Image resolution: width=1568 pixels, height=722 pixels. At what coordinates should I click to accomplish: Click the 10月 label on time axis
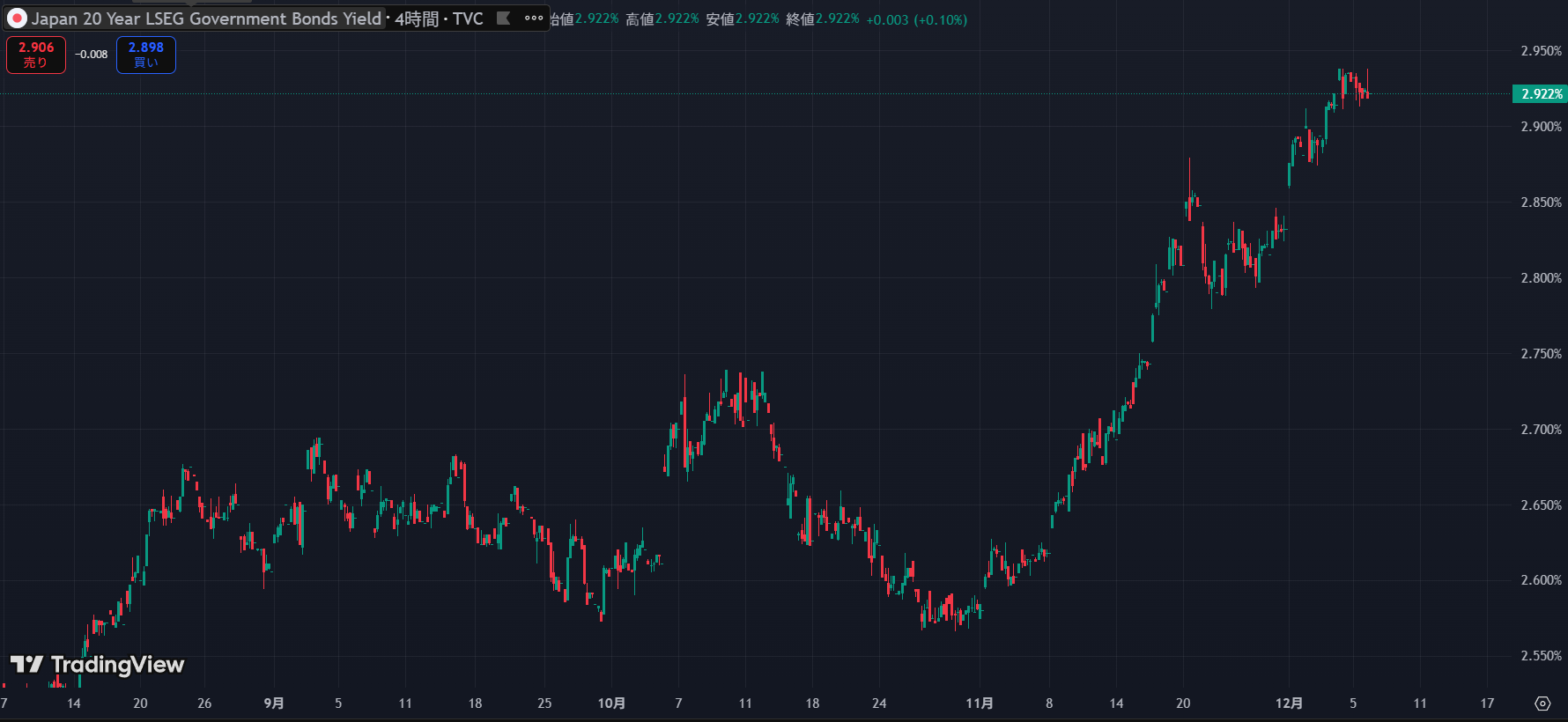611,703
